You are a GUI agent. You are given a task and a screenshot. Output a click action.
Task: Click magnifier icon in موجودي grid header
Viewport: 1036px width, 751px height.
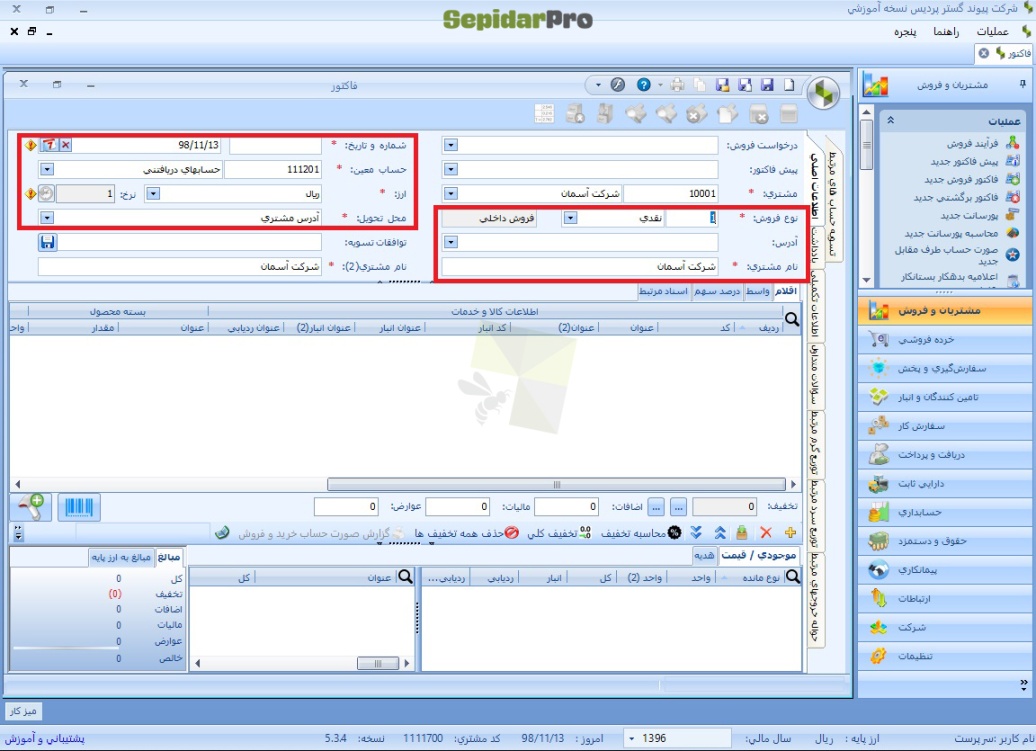[x=793, y=577]
